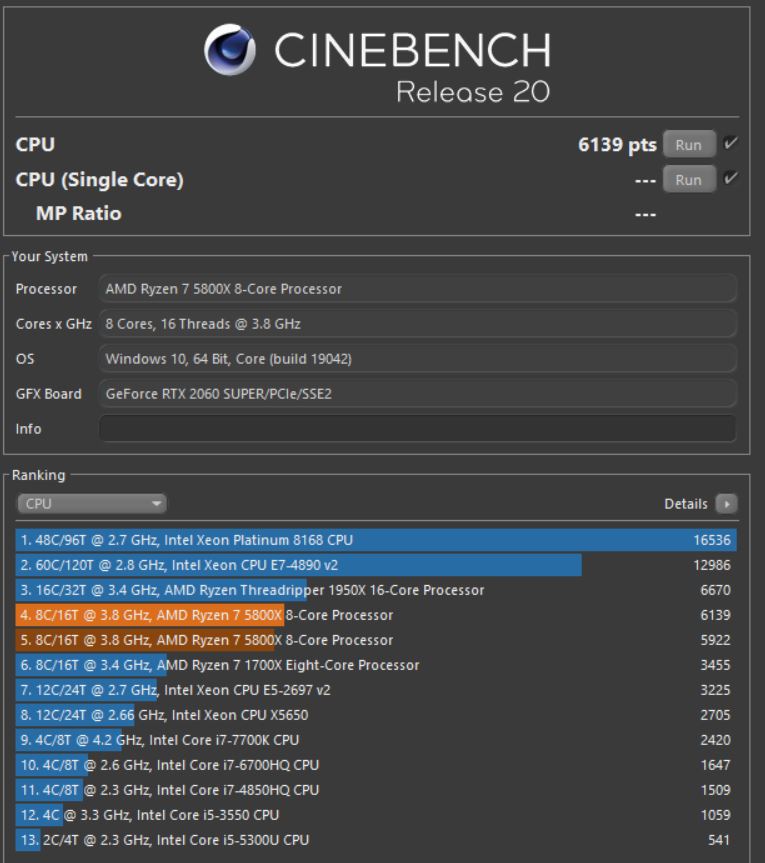Click the MP Ratio label
This screenshot has height=863, width=765.
tap(79, 213)
